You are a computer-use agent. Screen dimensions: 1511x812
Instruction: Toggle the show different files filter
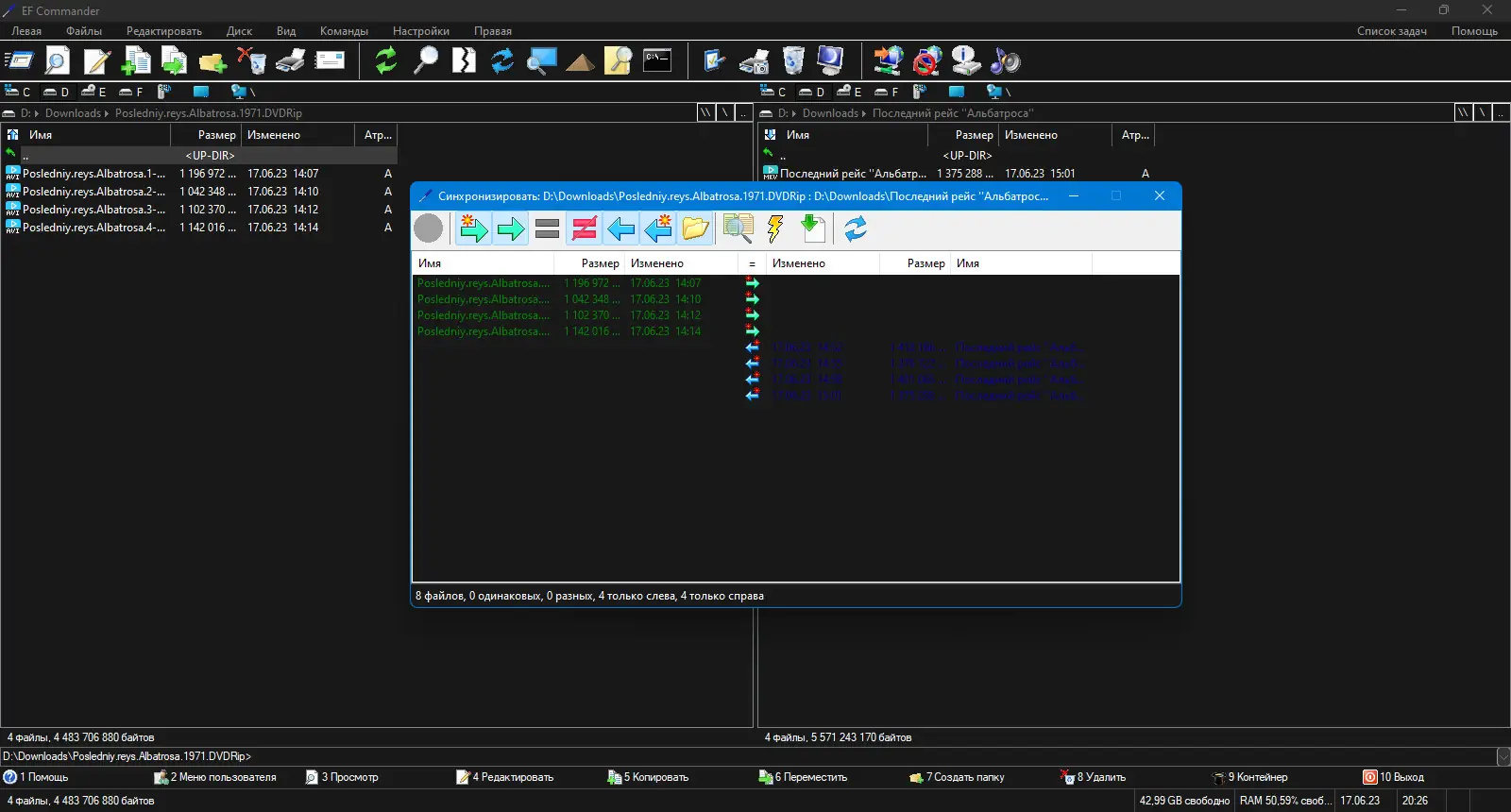(x=585, y=228)
